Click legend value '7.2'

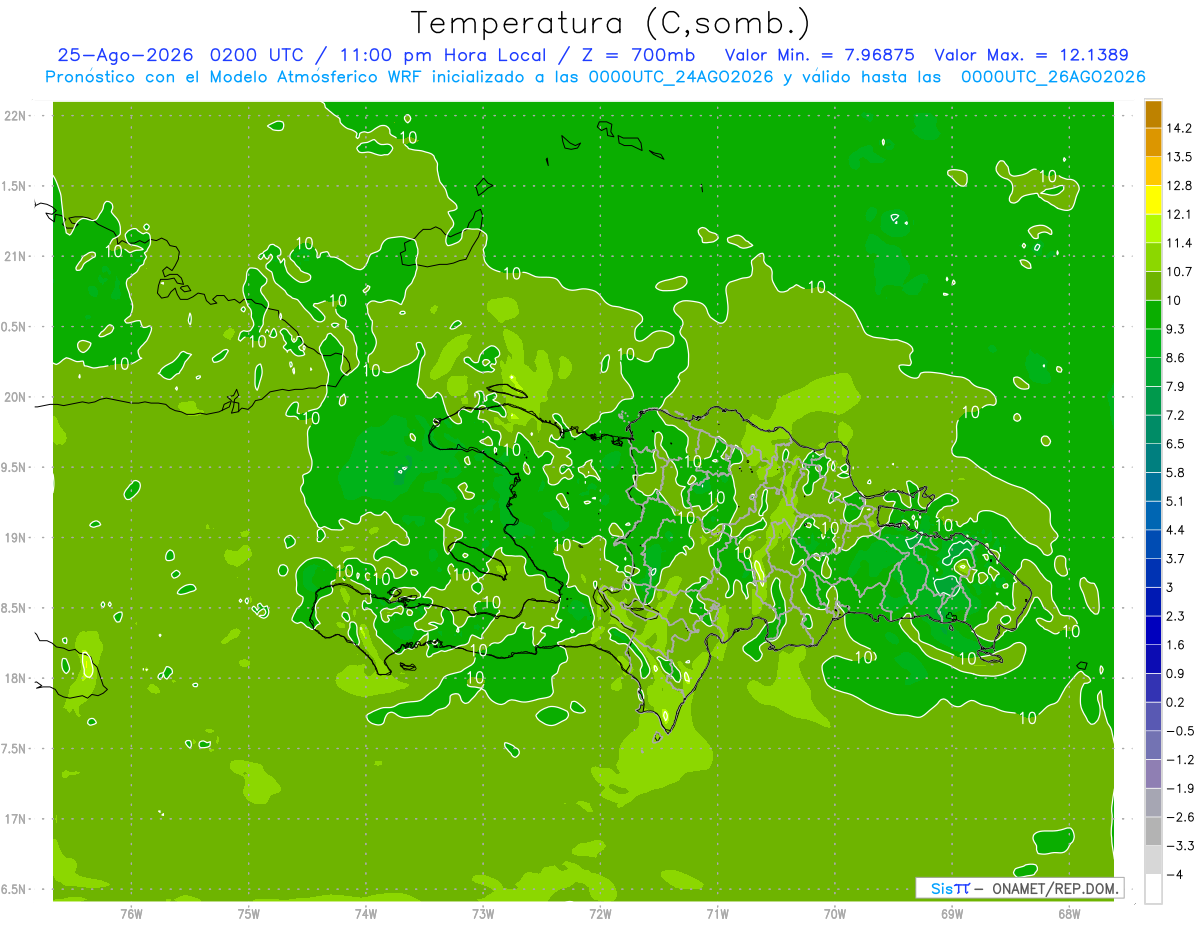point(1175,415)
